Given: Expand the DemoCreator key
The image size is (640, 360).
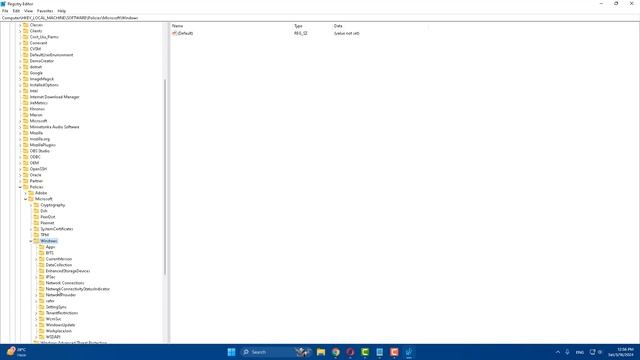Looking at the screenshot, I should coord(20,61).
